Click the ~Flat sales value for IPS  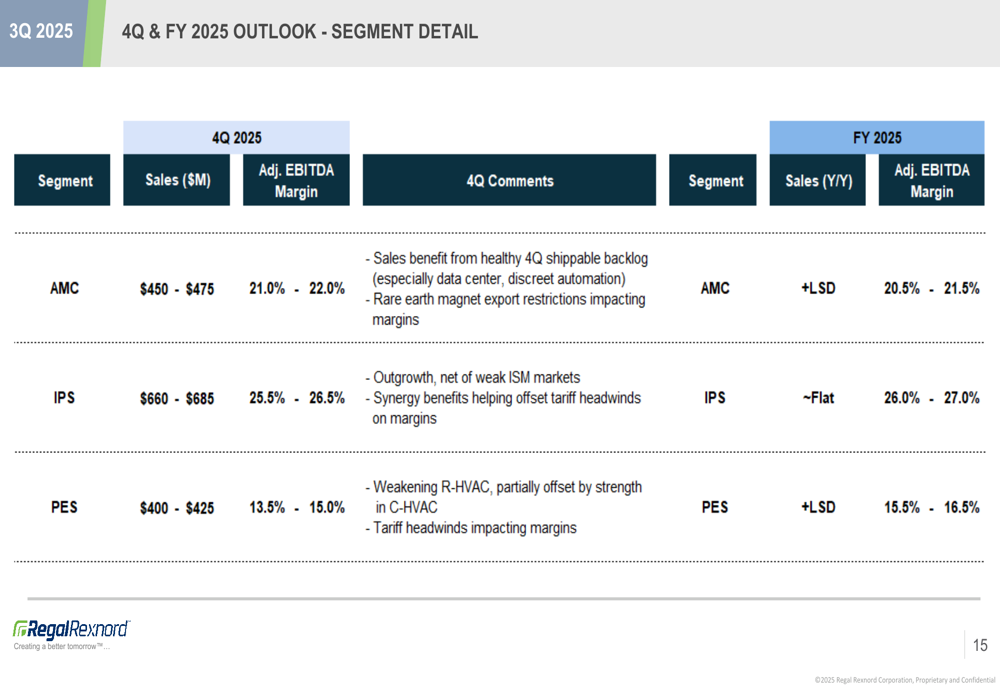(x=817, y=398)
